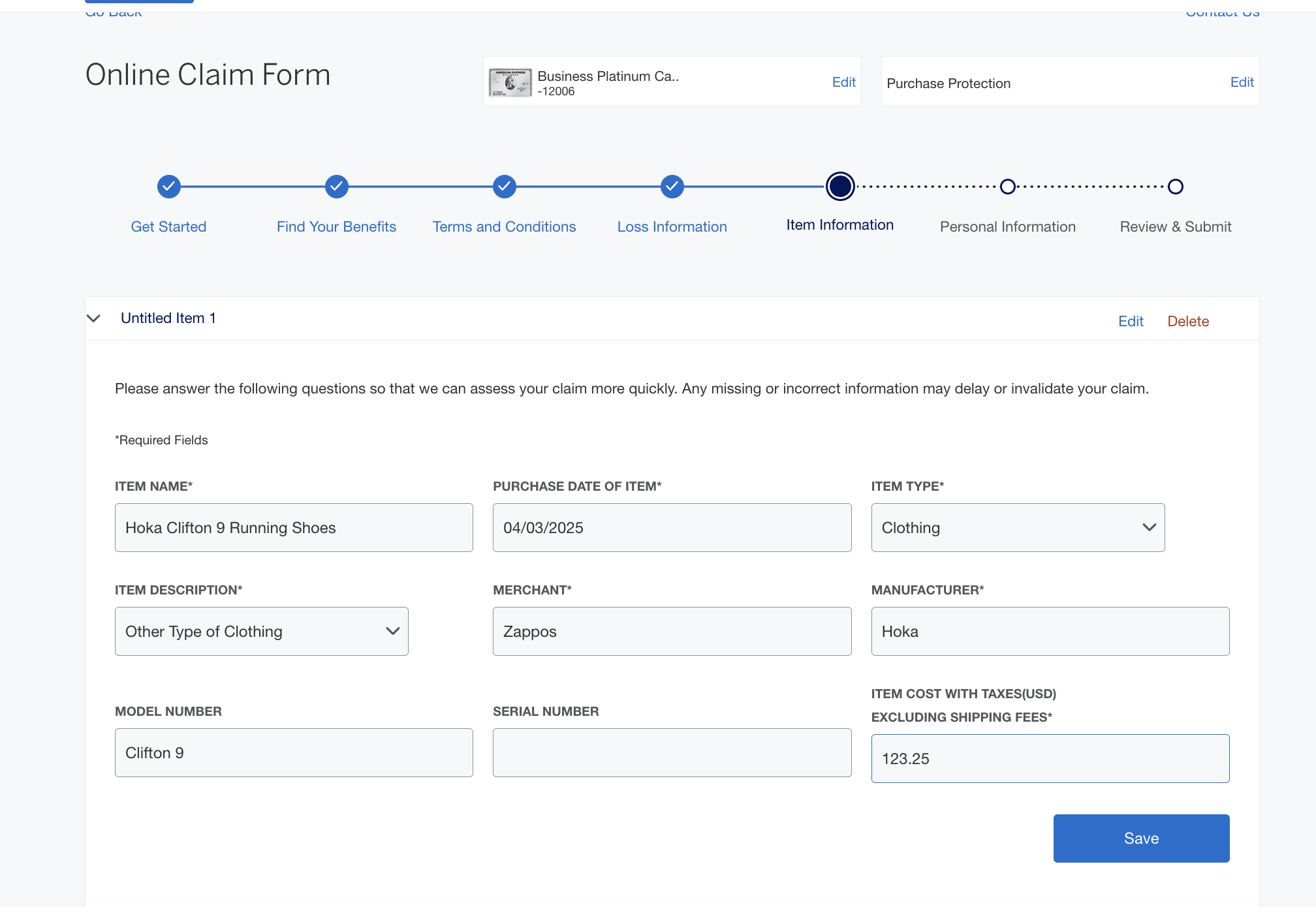Click the Go Back link
The width and height of the screenshot is (1316, 907).
pos(114,12)
